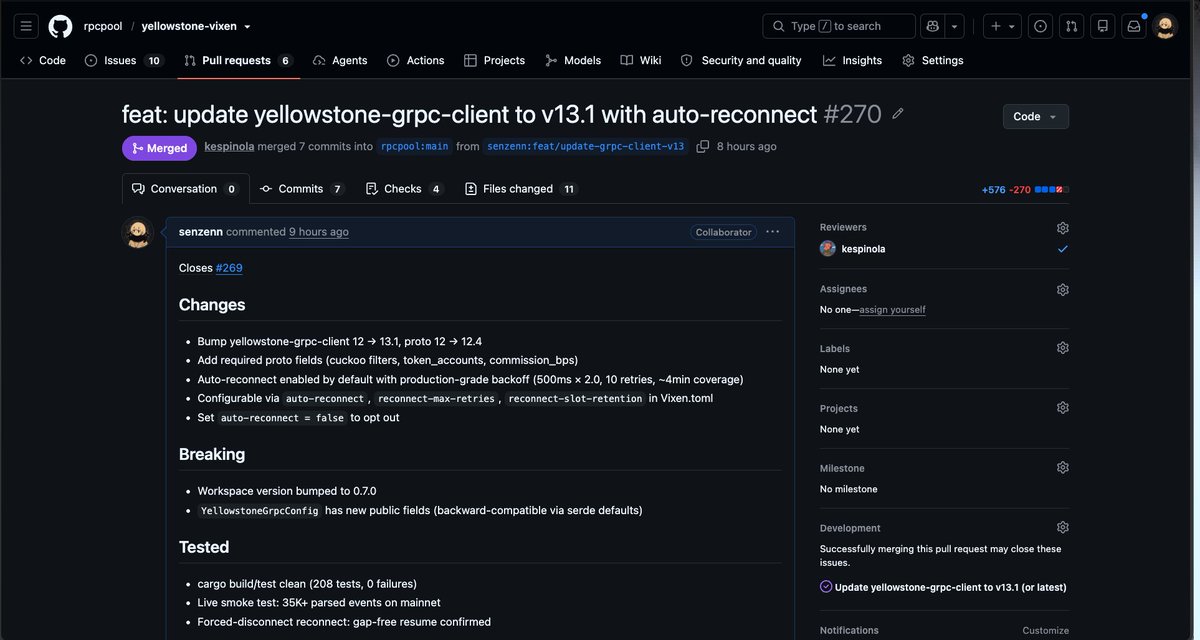Edit Development with gear icon
This screenshot has width=1200, height=640.
(x=1063, y=528)
